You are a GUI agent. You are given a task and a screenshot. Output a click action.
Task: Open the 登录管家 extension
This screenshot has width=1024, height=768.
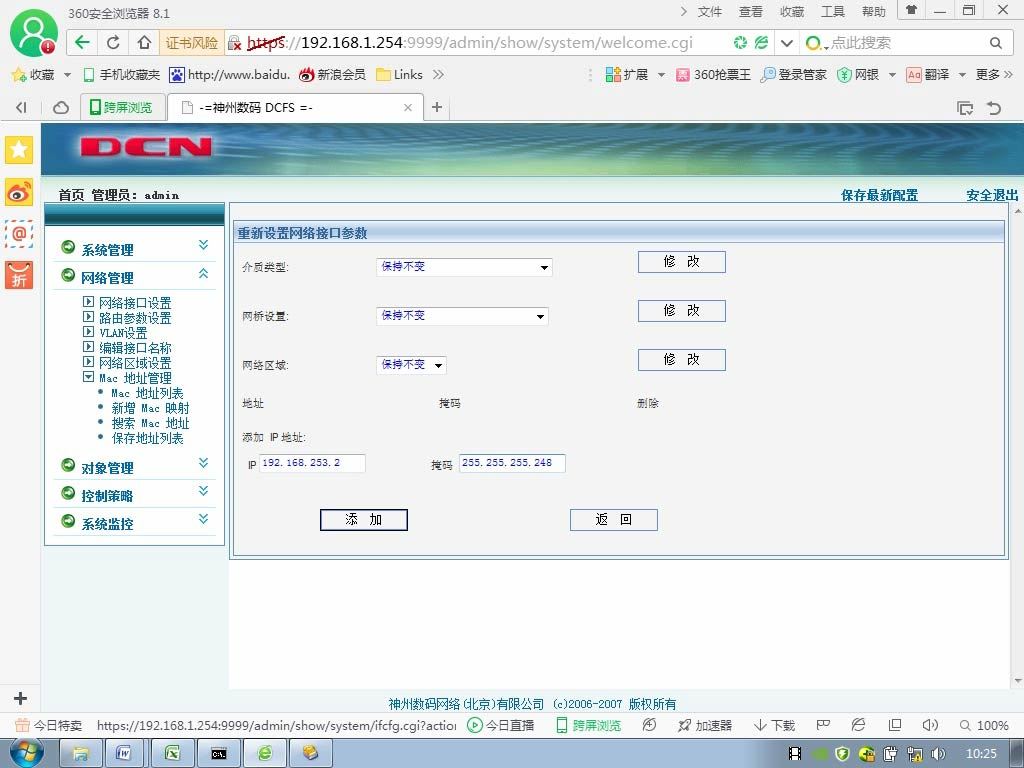point(793,75)
